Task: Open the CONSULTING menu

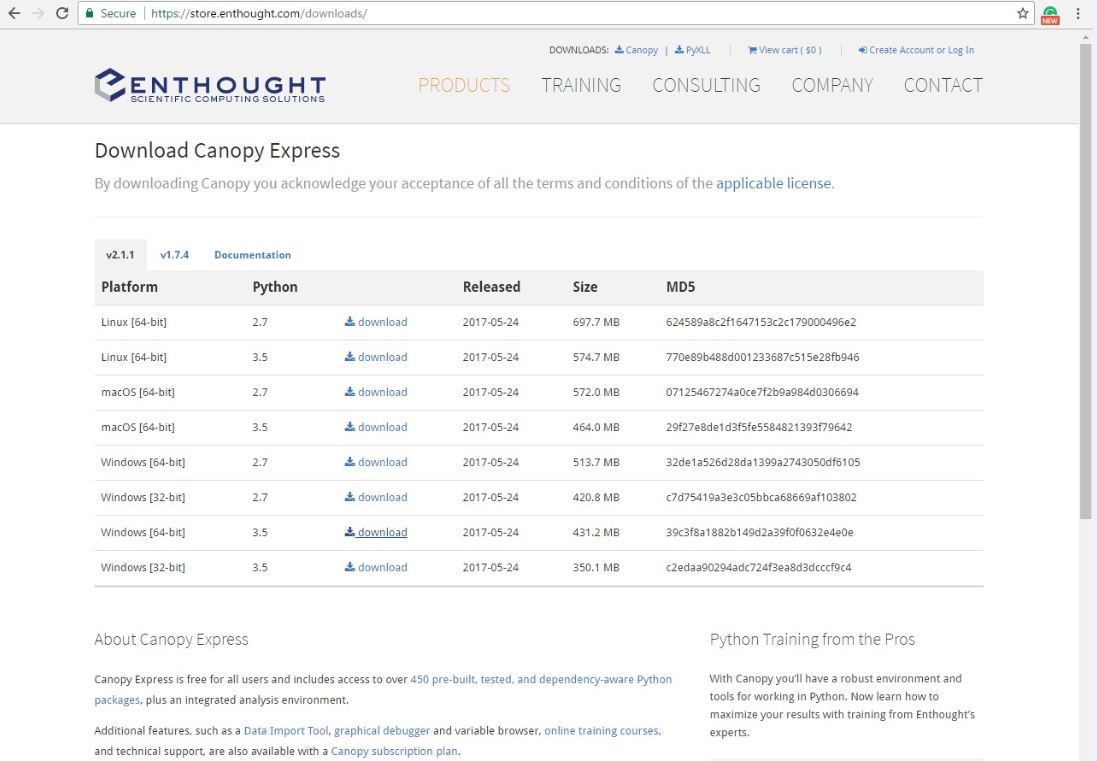Action: (x=707, y=85)
